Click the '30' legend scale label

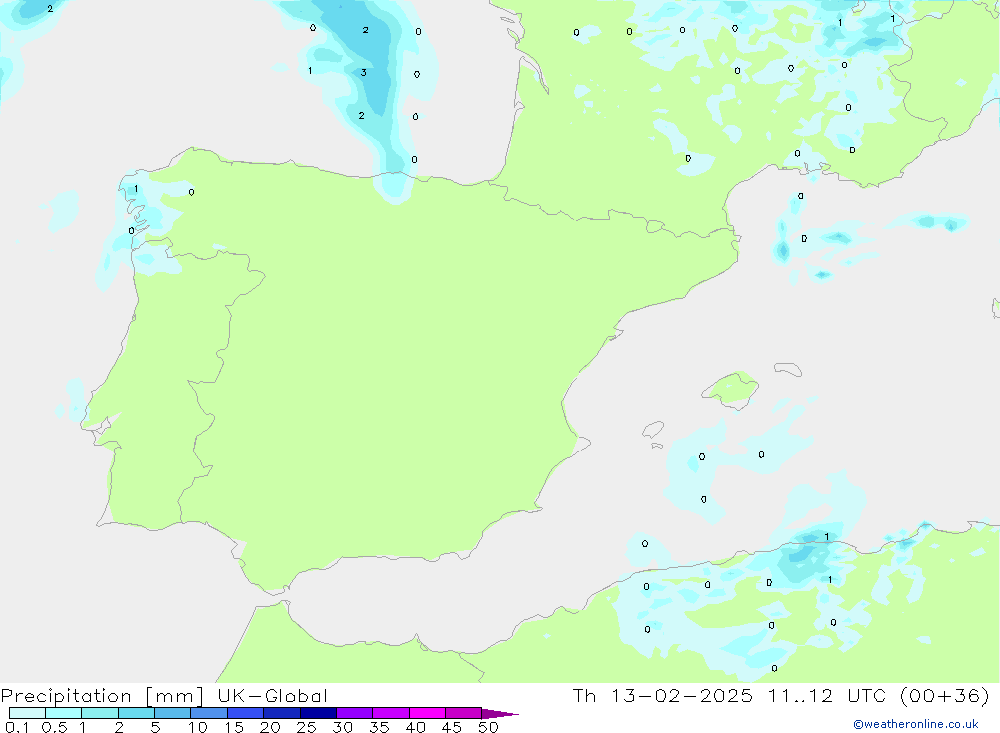click(x=343, y=727)
